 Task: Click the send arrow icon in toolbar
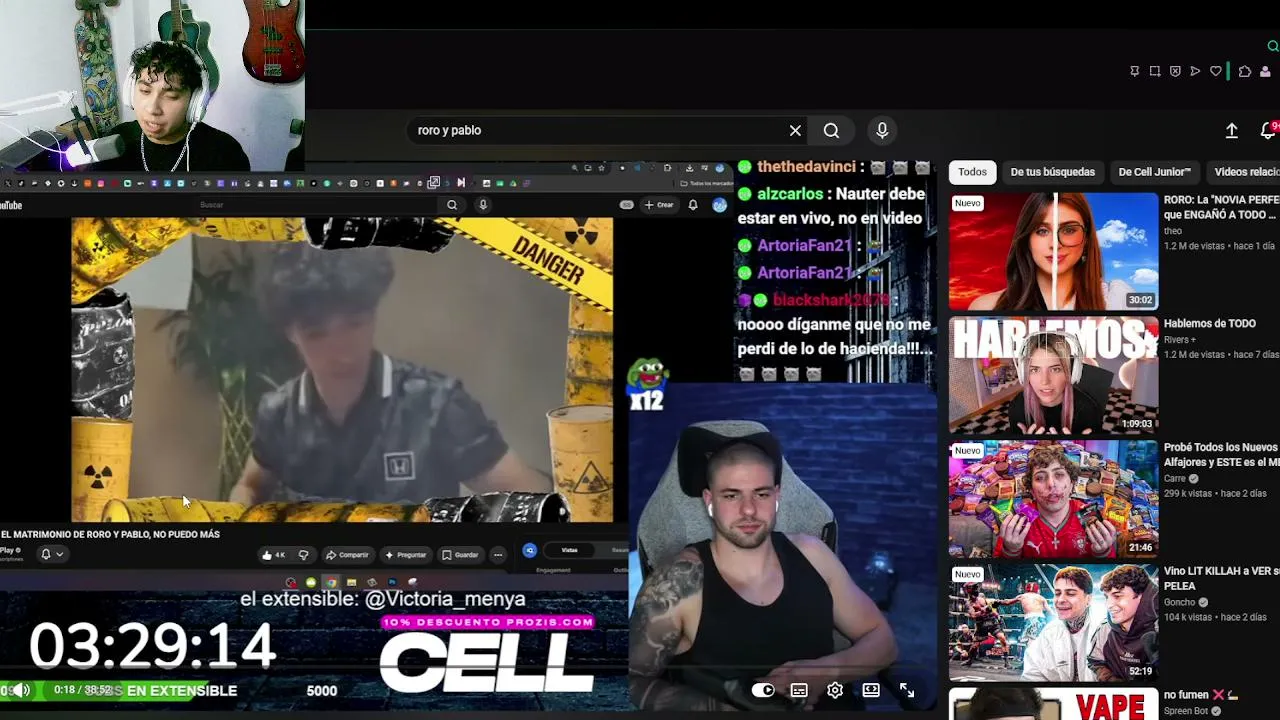pyautogui.click(x=1195, y=71)
